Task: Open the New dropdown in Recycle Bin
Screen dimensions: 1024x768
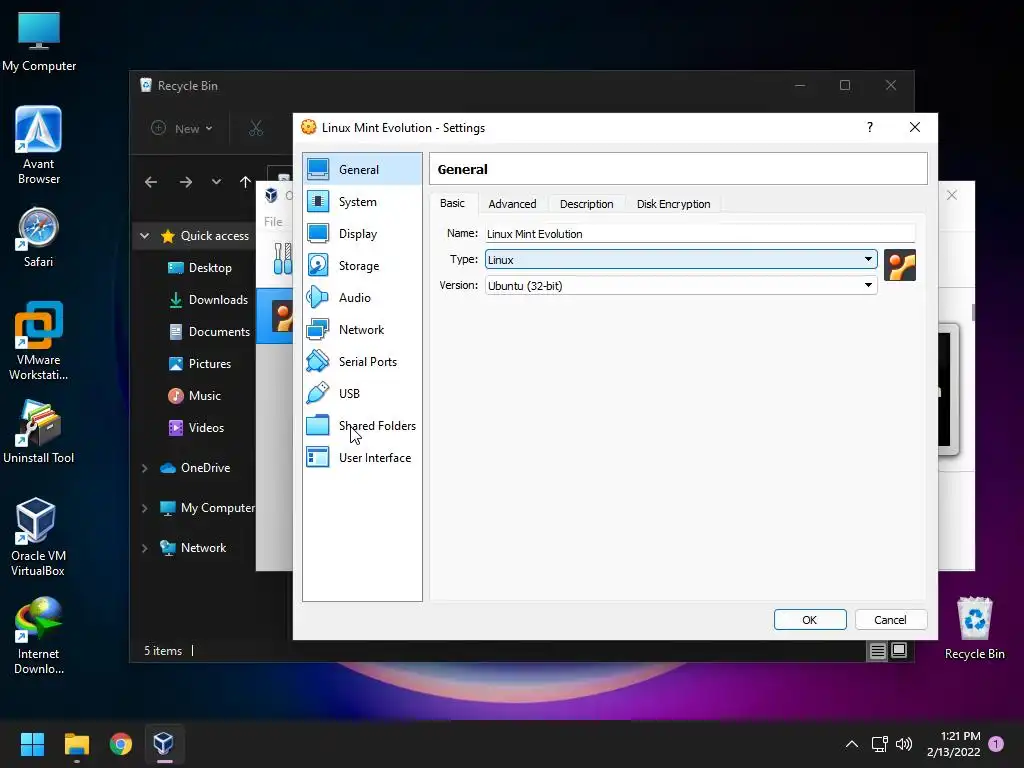Action: (x=182, y=129)
